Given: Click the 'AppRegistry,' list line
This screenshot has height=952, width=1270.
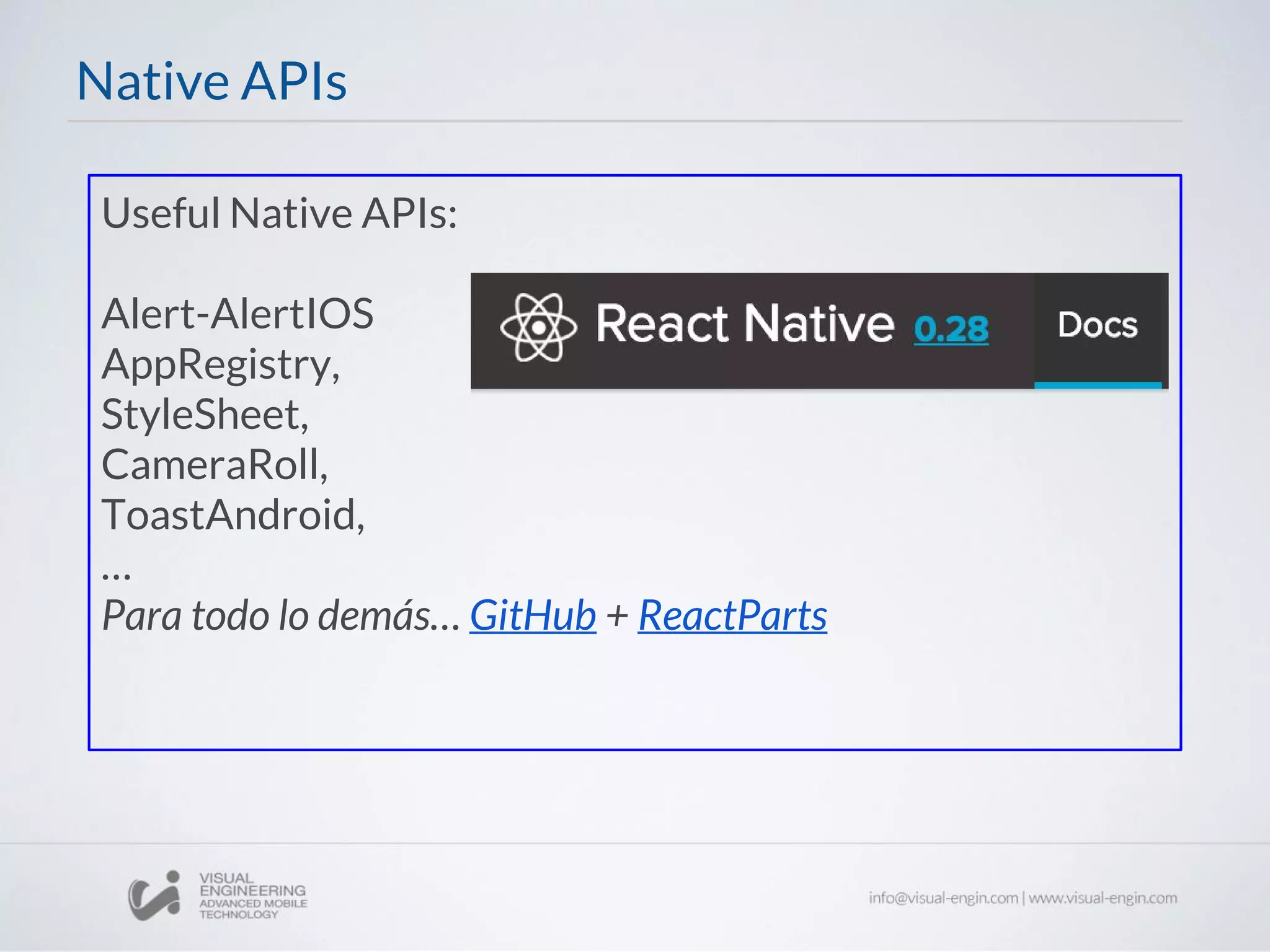Looking at the screenshot, I should click(221, 364).
